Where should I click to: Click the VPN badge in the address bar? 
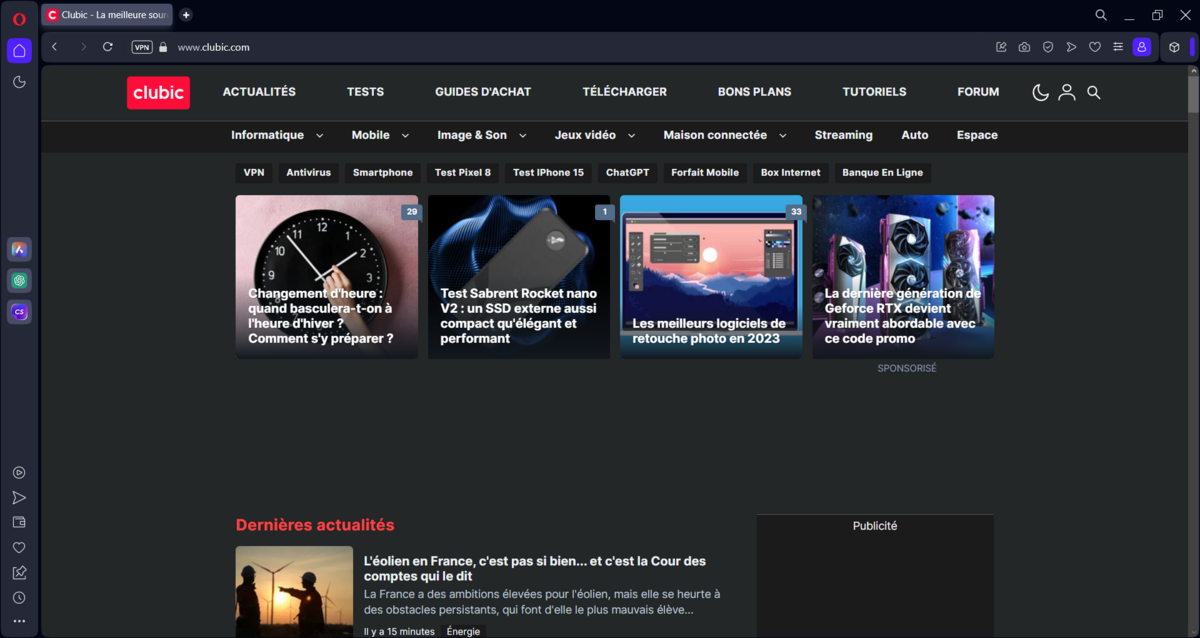click(141, 46)
